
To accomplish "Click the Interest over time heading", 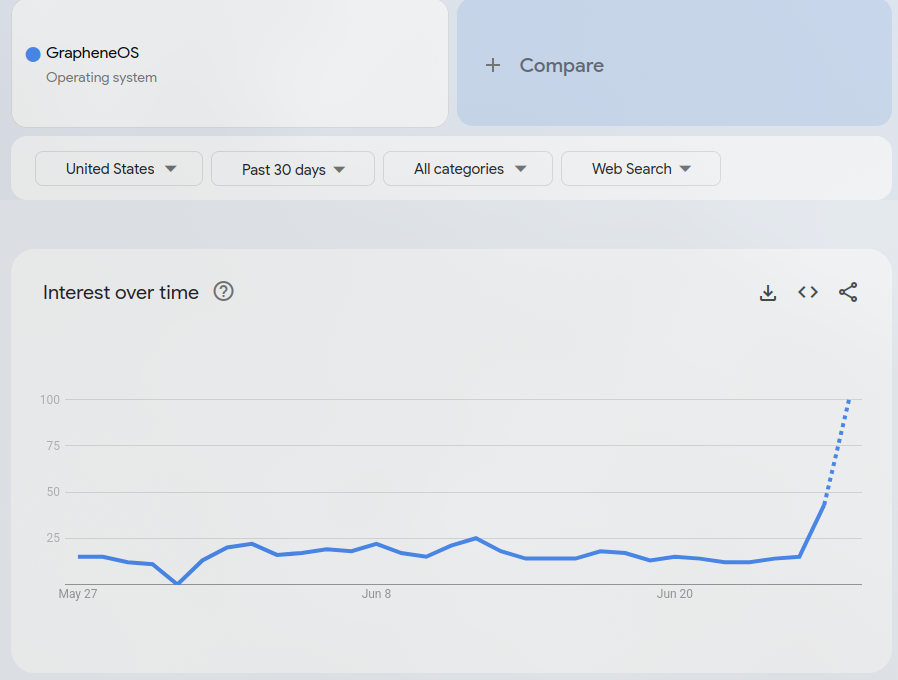I will click(121, 292).
